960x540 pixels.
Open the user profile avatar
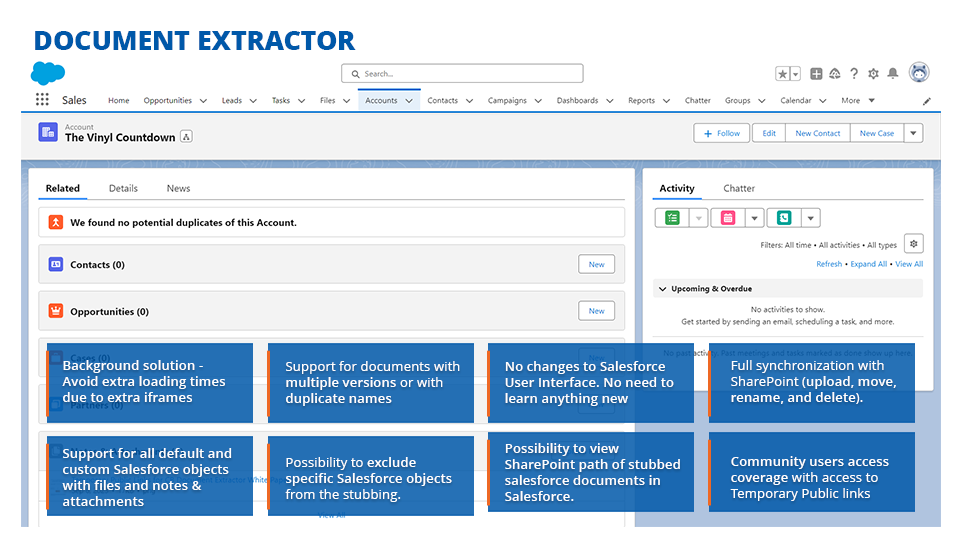(919, 73)
